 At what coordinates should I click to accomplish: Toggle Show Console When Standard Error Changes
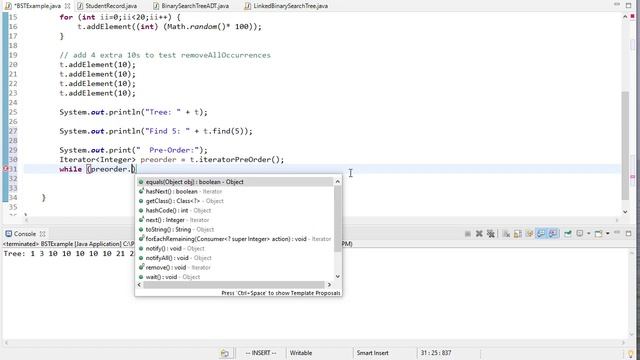[553, 234]
